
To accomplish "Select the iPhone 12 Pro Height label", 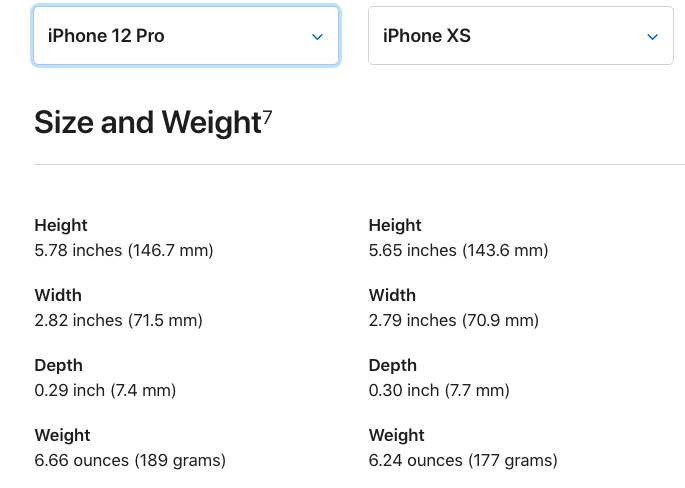I will [x=61, y=225].
